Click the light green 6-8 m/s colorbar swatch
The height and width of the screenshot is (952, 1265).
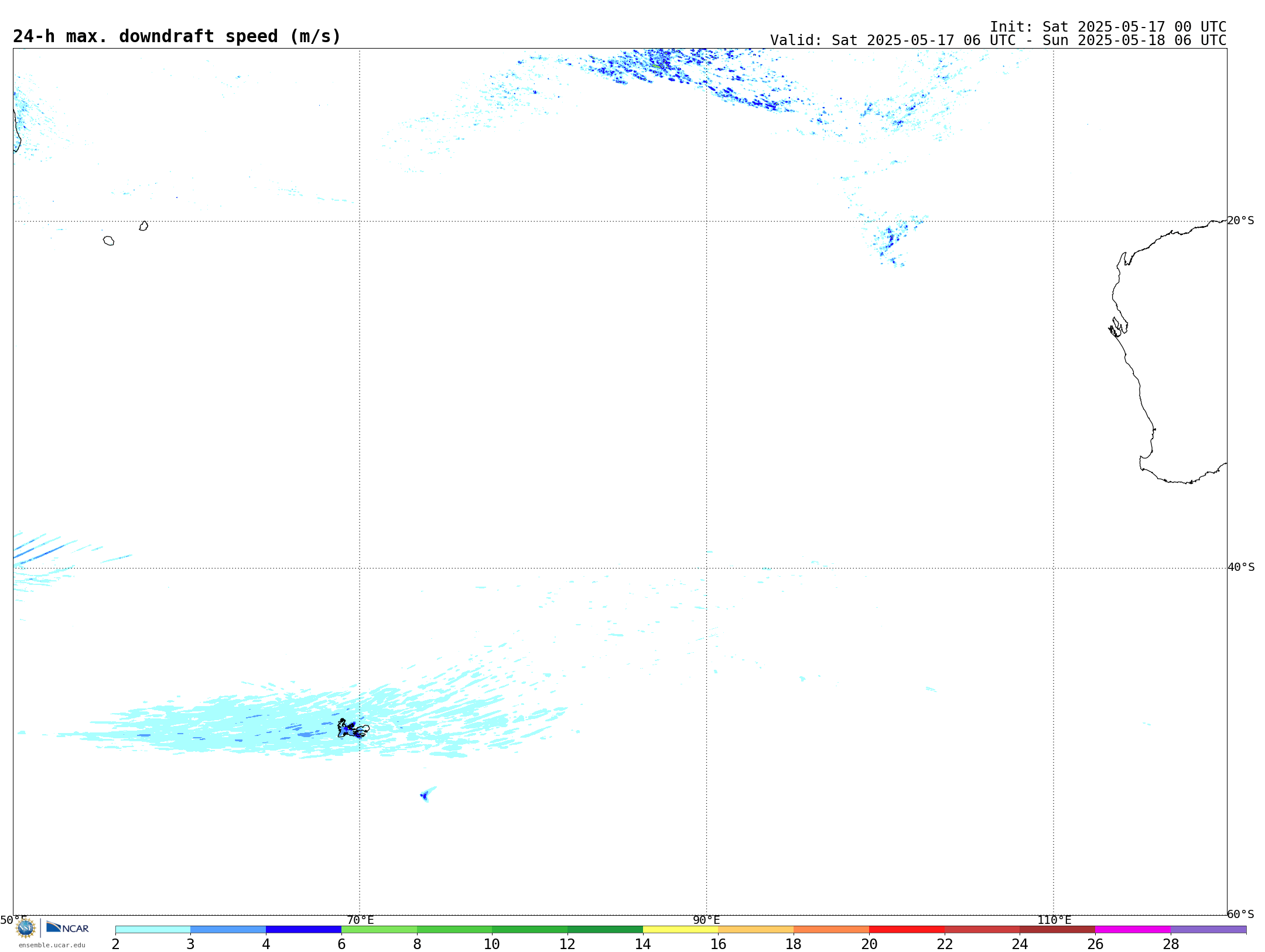379,930
